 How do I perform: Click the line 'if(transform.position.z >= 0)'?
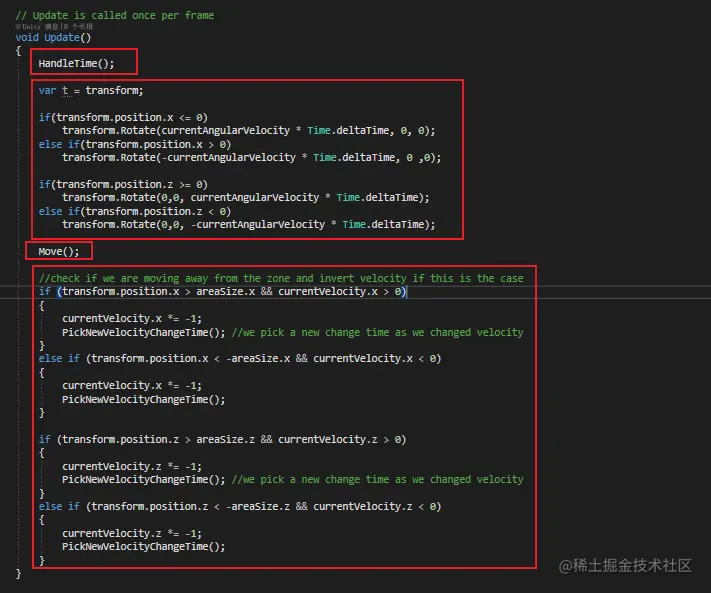pyautogui.click(x=123, y=185)
